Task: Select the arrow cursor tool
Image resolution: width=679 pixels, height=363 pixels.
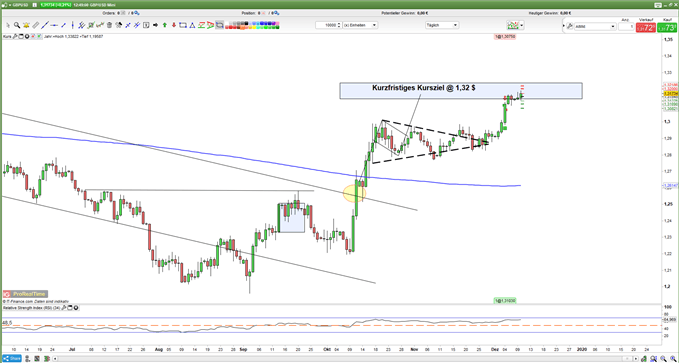Action: [8, 25]
